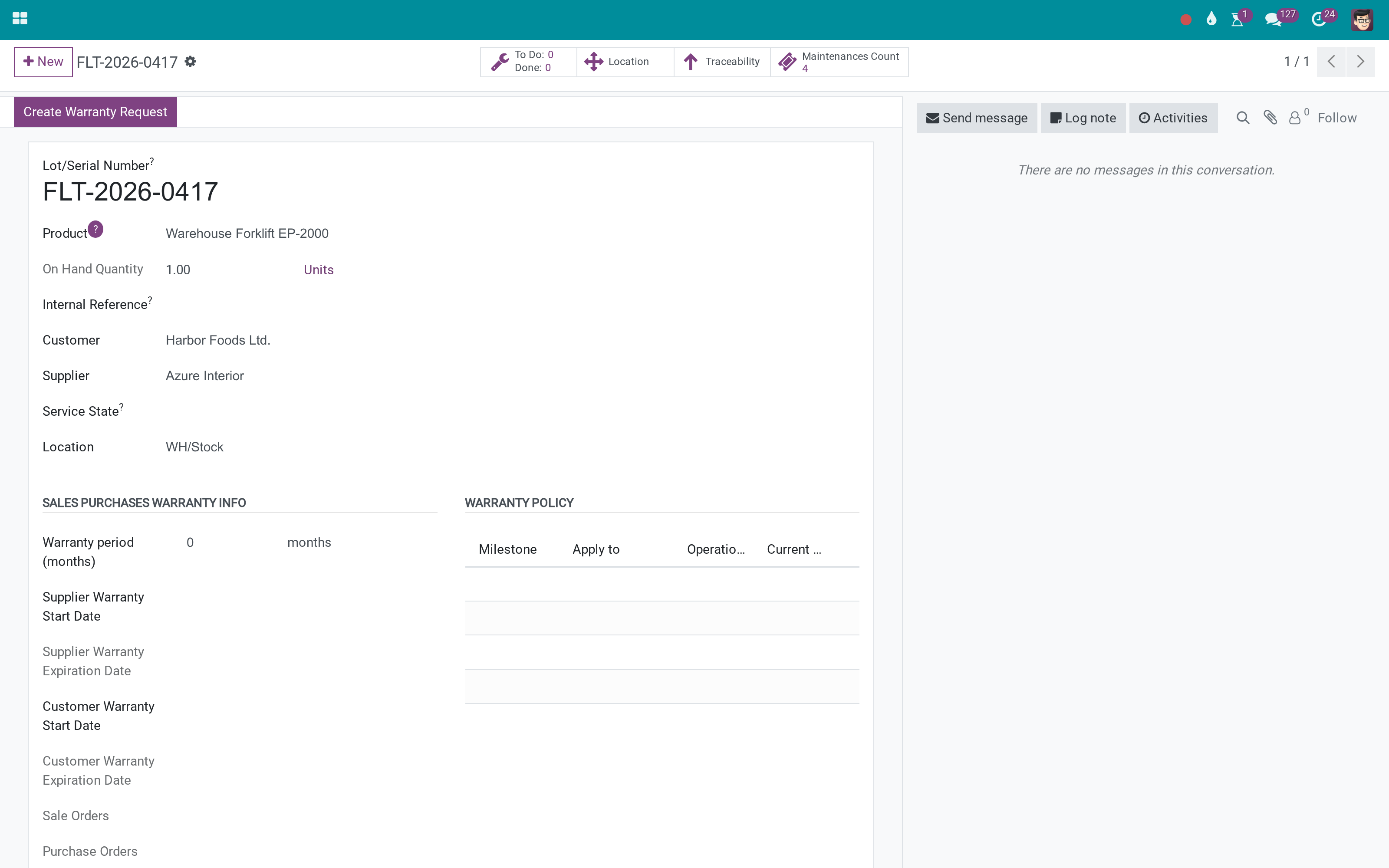The width and height of the screenshot is (1389, 868).
Task: Click the Current ... column header
Action: tap(794, 549)
